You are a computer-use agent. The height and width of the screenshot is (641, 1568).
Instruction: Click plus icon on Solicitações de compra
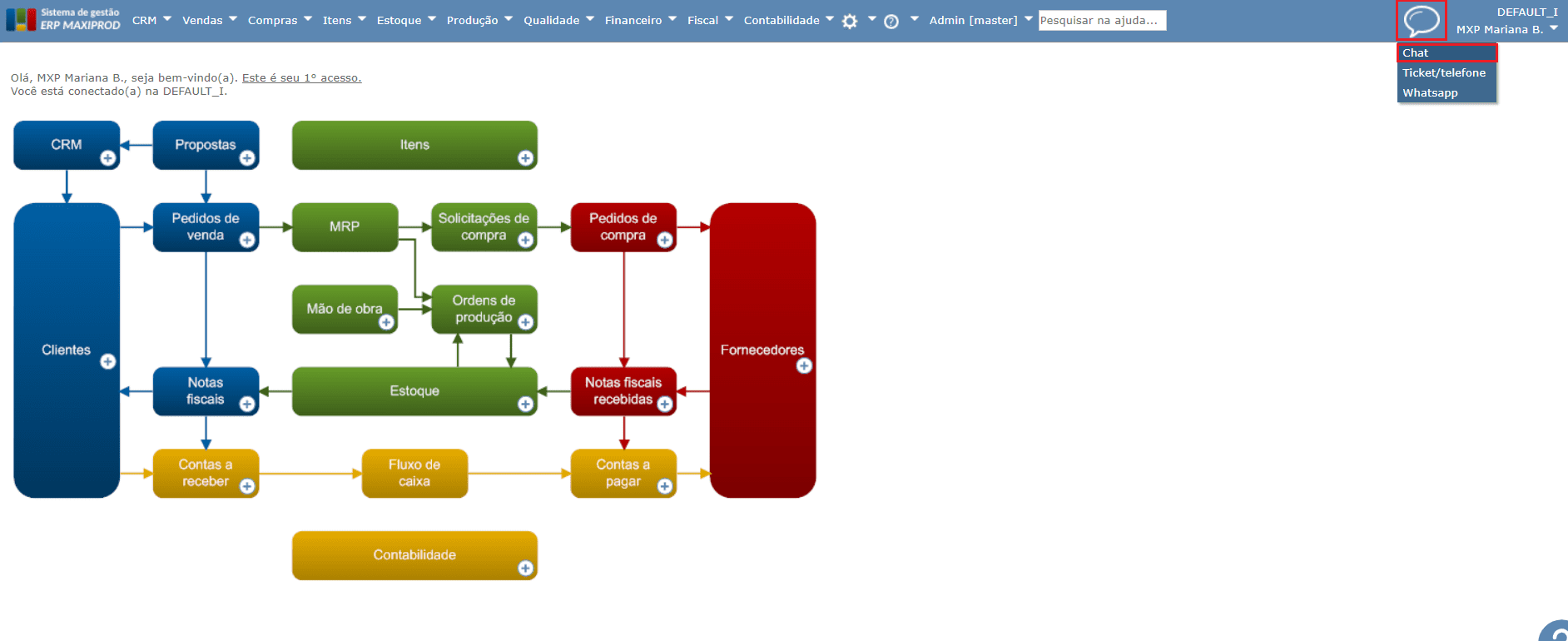[x=525, y=240]
